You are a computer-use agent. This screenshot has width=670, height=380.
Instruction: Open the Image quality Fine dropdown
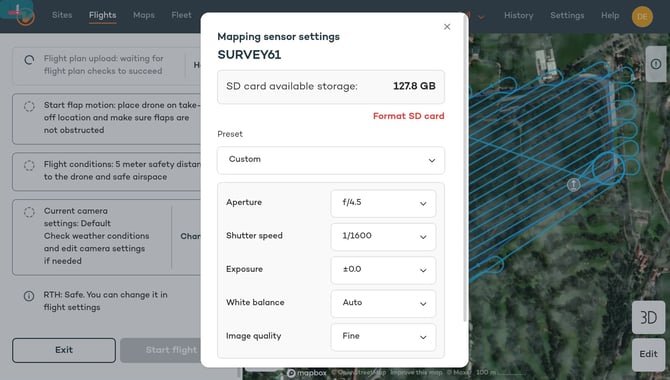(x=383, y=337)
